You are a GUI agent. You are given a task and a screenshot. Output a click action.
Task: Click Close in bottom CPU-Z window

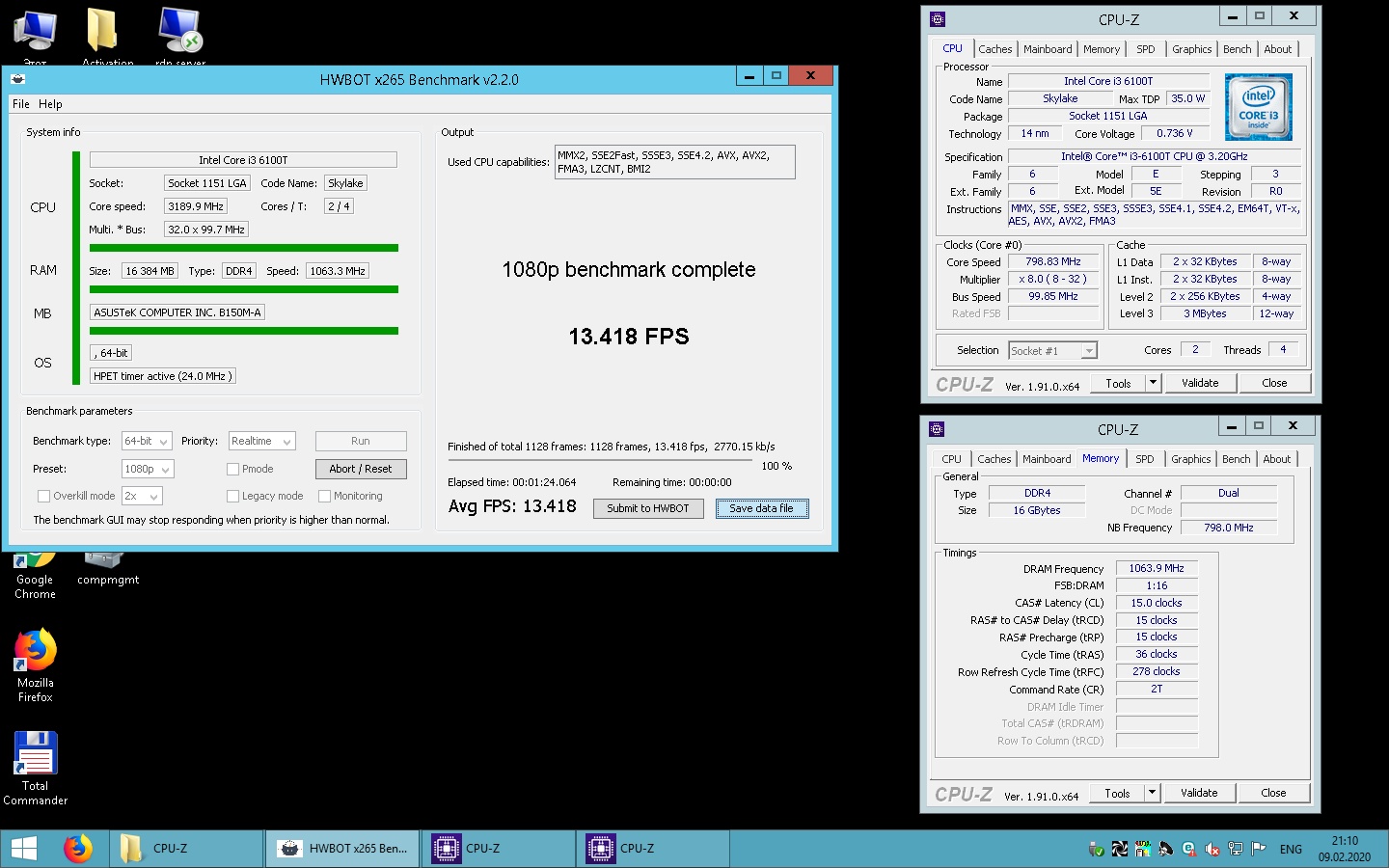click(x=1273, y=793)
